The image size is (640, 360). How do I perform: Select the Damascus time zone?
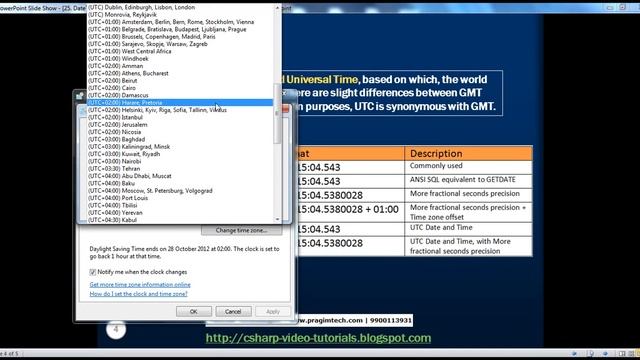(180, 96)
